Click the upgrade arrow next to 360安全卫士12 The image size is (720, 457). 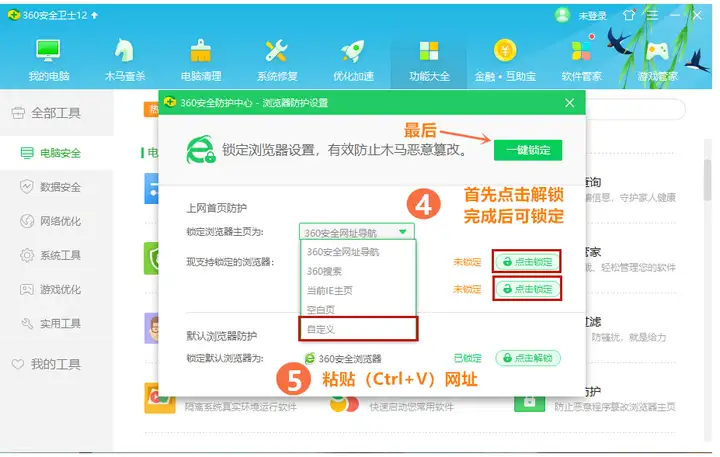click(x=95, y=15)
